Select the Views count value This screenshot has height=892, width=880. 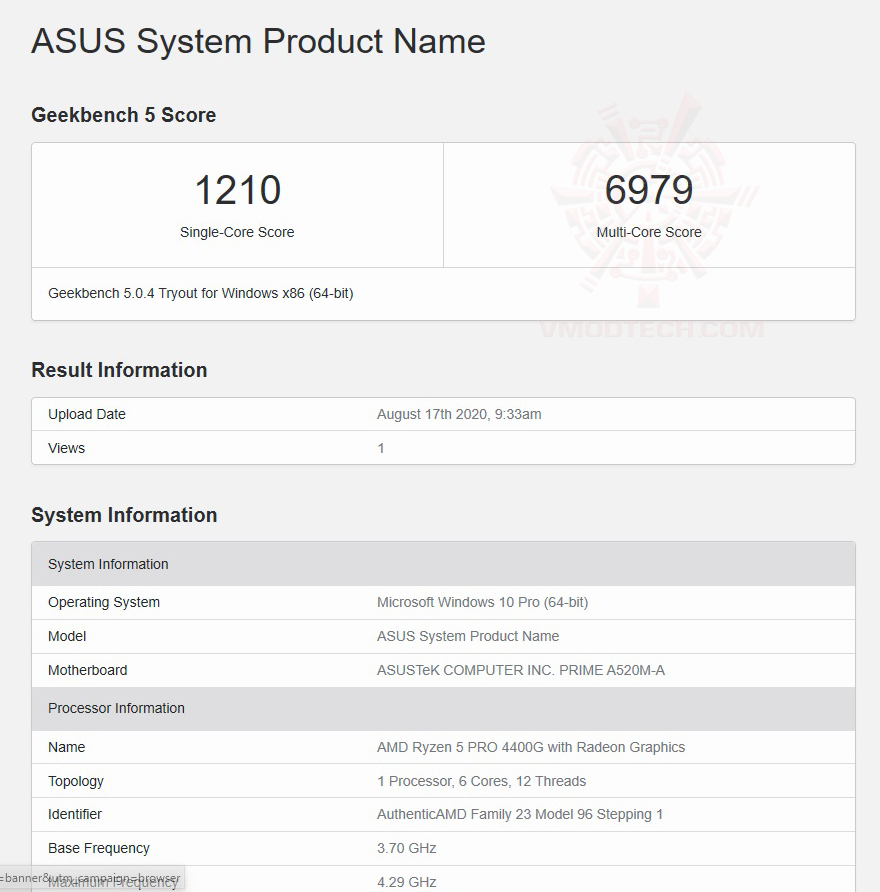tap(381, 448)
